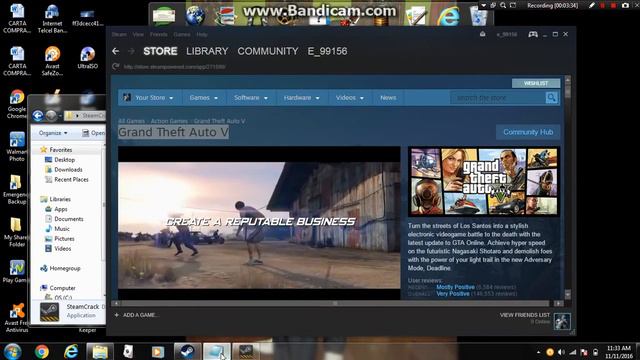The image size is (640, 360).
Task: Open the Friends menu in Steam
Action: 158,34
